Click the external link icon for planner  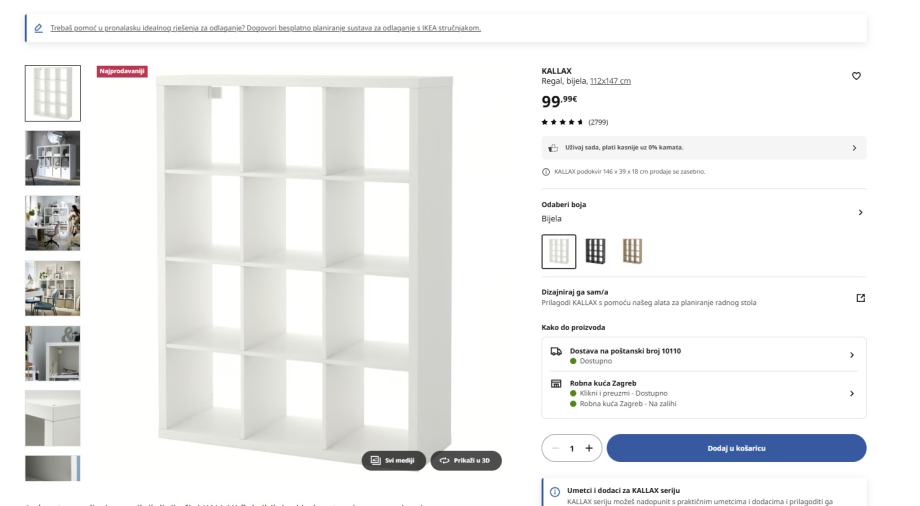pyautogui.click(x=859, y=298)
